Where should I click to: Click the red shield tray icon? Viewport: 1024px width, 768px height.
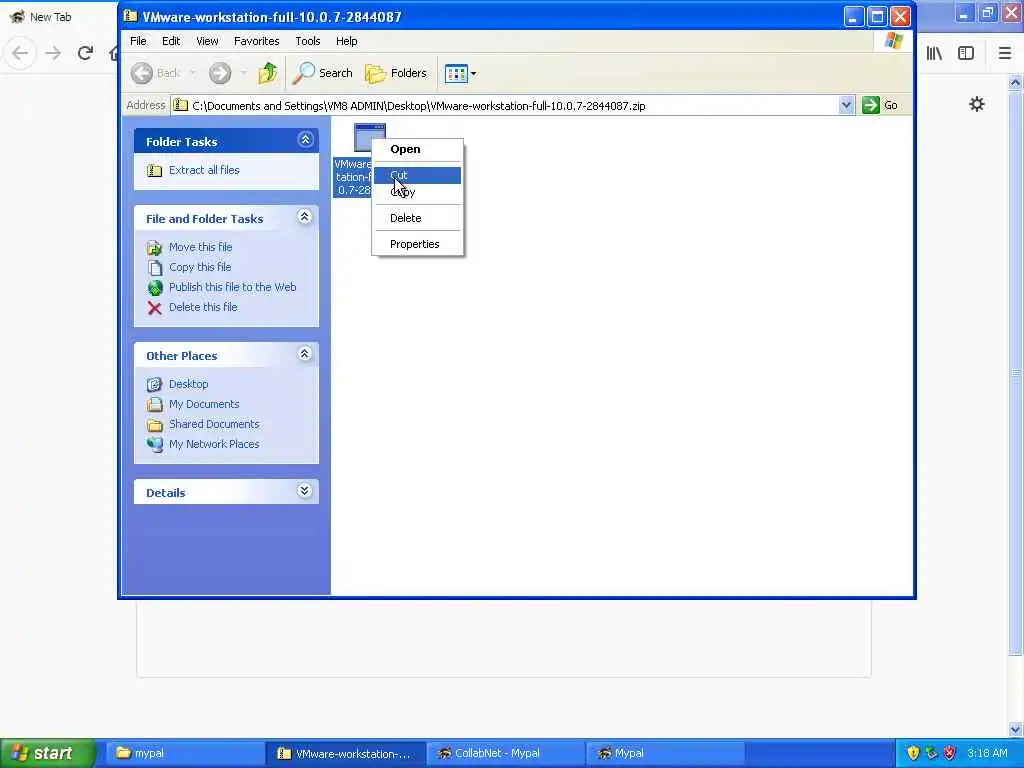950,753
